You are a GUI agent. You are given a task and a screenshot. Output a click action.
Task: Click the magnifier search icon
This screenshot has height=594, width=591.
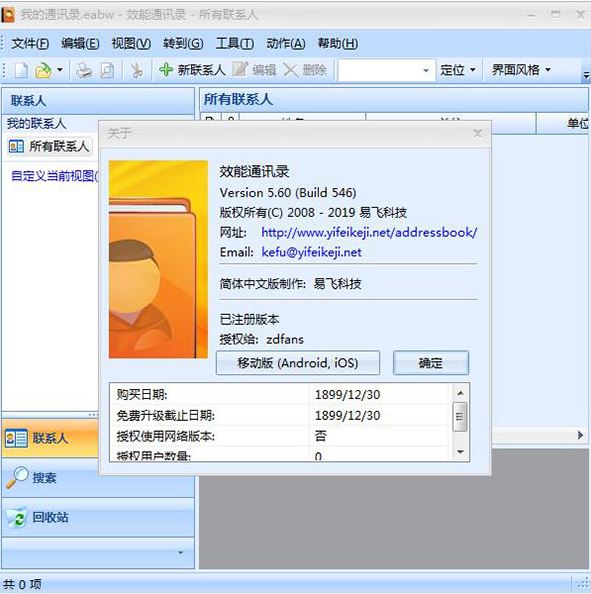[x=17, y=477]
